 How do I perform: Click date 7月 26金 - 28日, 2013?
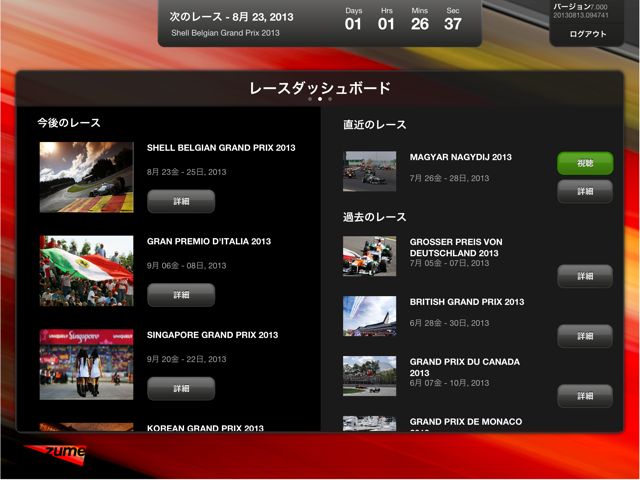tap(449, 178)
